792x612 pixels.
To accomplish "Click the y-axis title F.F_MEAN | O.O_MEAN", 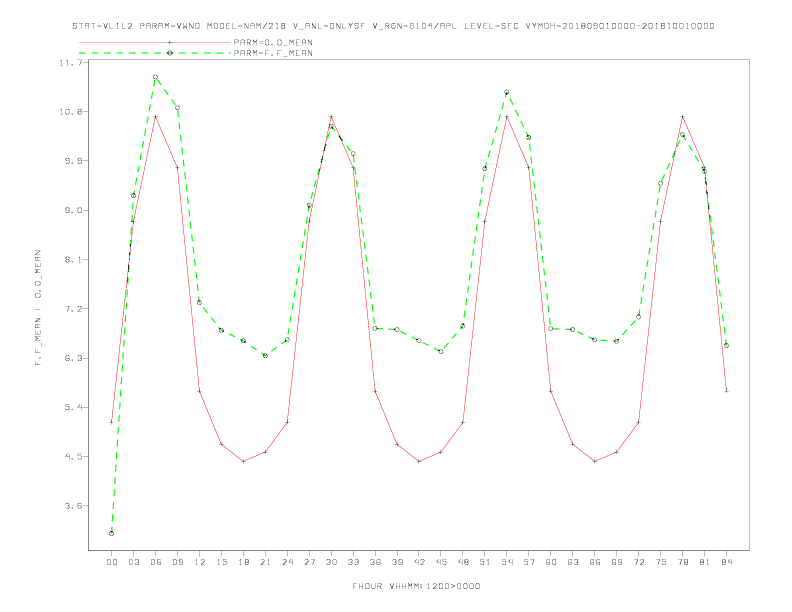I will click(38, 308).
